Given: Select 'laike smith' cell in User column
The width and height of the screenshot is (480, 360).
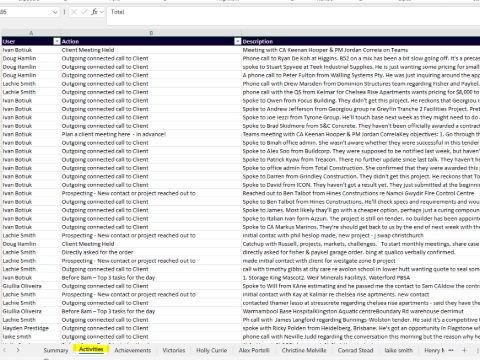Looking at the screenshot, I should coord(31,337).
